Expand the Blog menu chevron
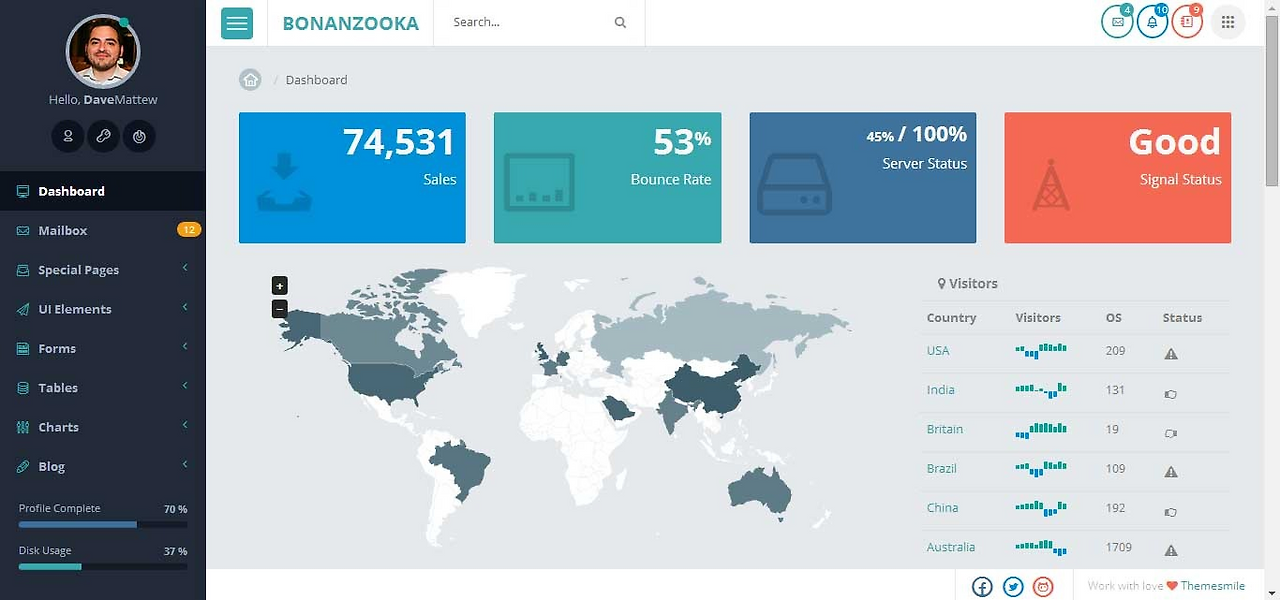 185,464
